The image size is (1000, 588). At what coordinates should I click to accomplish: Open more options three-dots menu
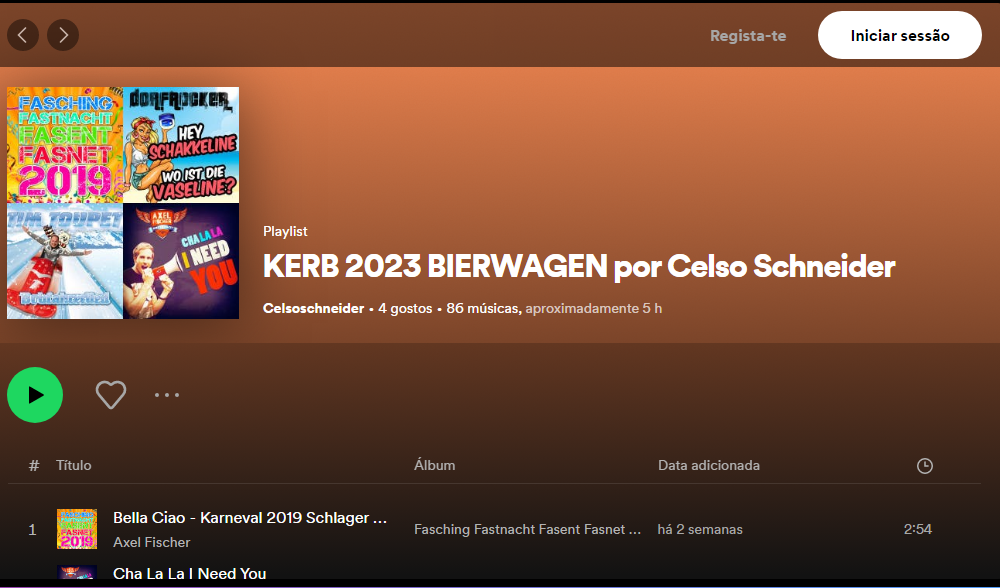pos(167,395)
